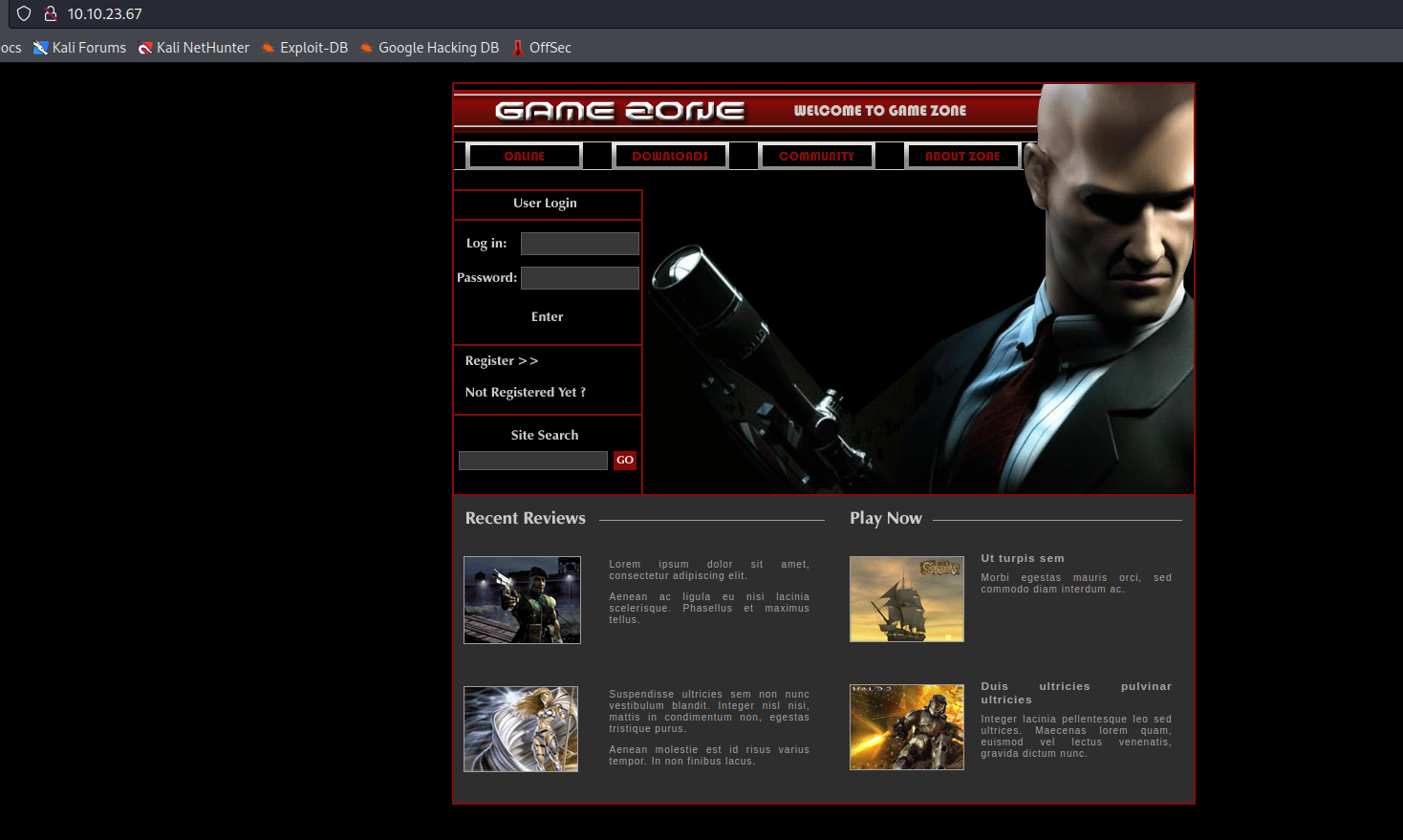
Task: Click the red GO search button
Action: tap(625, 461)
